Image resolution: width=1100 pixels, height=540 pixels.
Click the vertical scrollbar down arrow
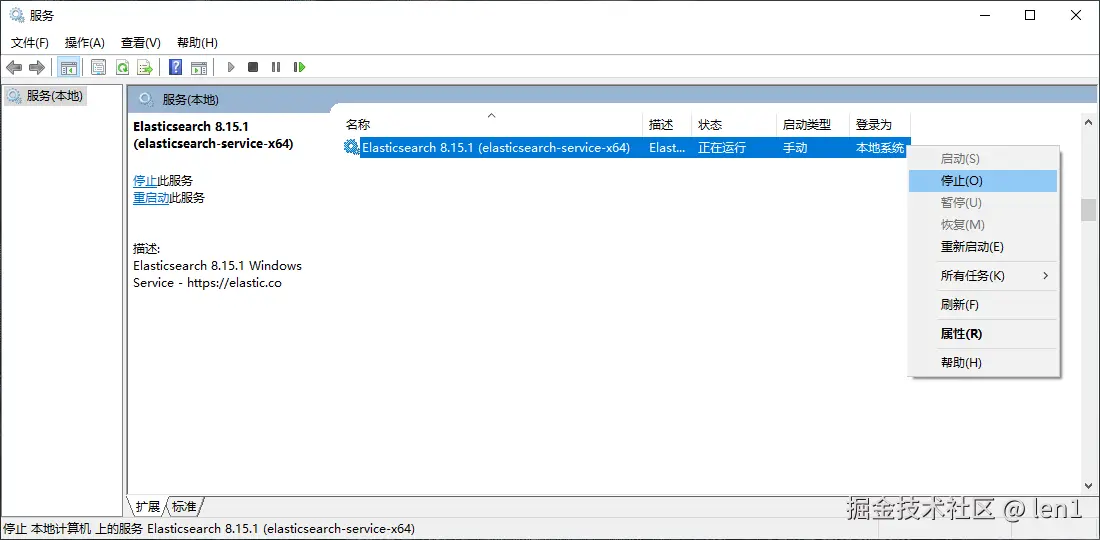1088,485
